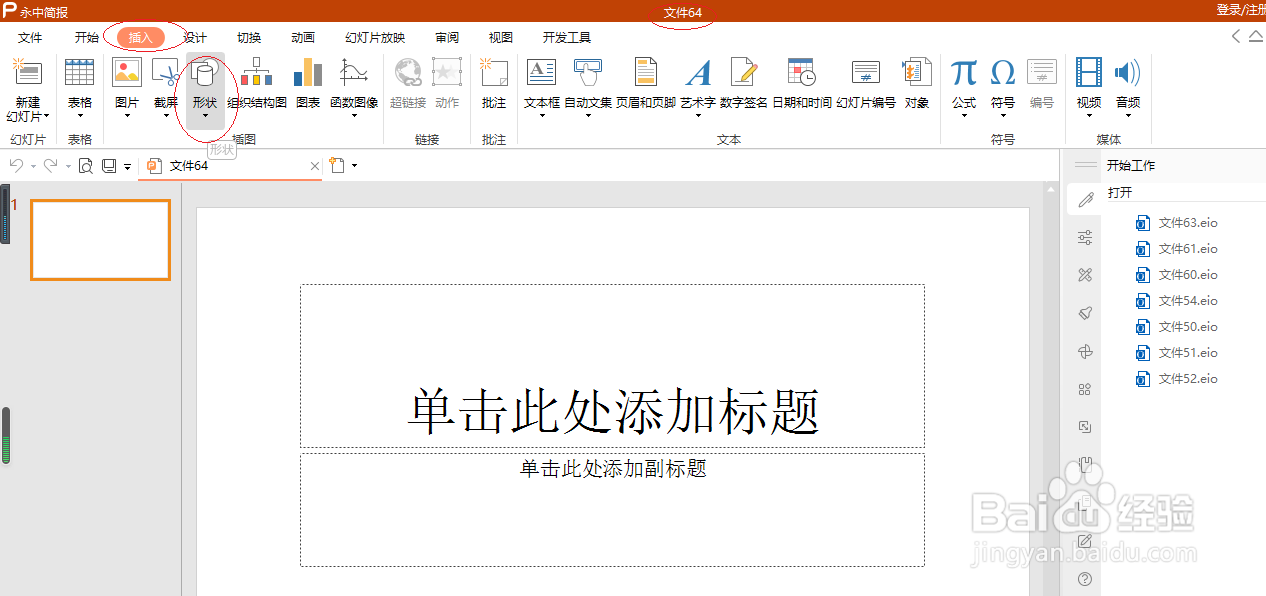The height and width of the screenshot is (596, 1266).
Task: Select the slide 1 thumbnail
Action: [100, 240]
